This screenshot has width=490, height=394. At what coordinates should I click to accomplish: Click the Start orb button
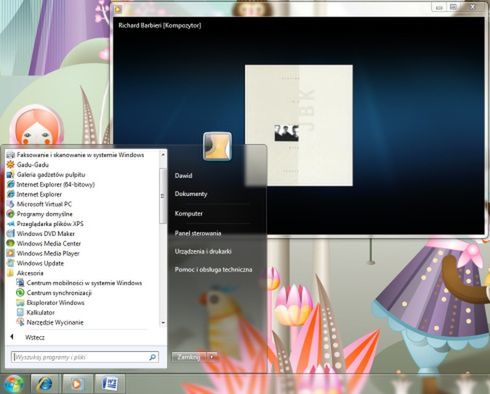click(13, 383)
